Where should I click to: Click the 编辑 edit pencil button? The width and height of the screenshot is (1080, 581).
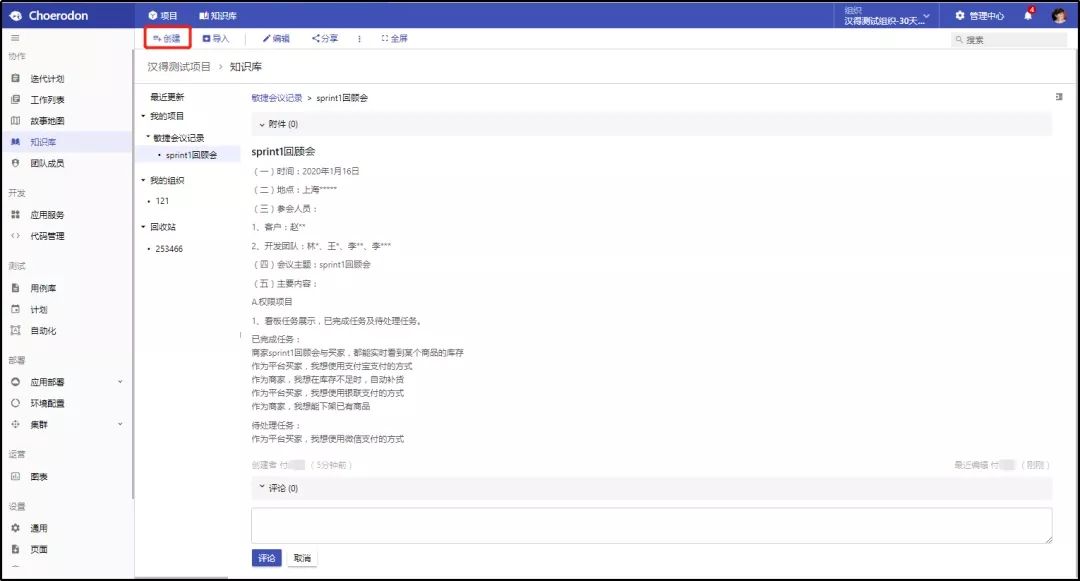[276, 39]
